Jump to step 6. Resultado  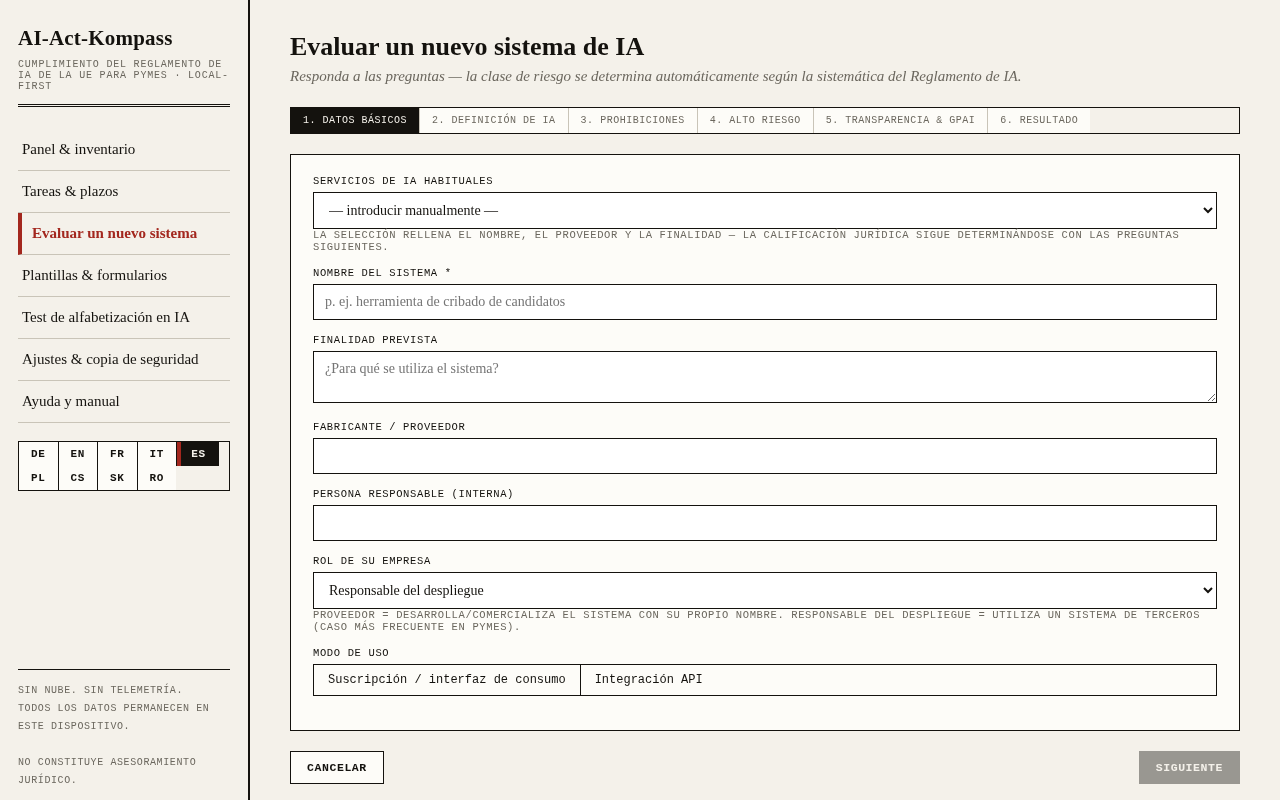[x=1039, y=121]
